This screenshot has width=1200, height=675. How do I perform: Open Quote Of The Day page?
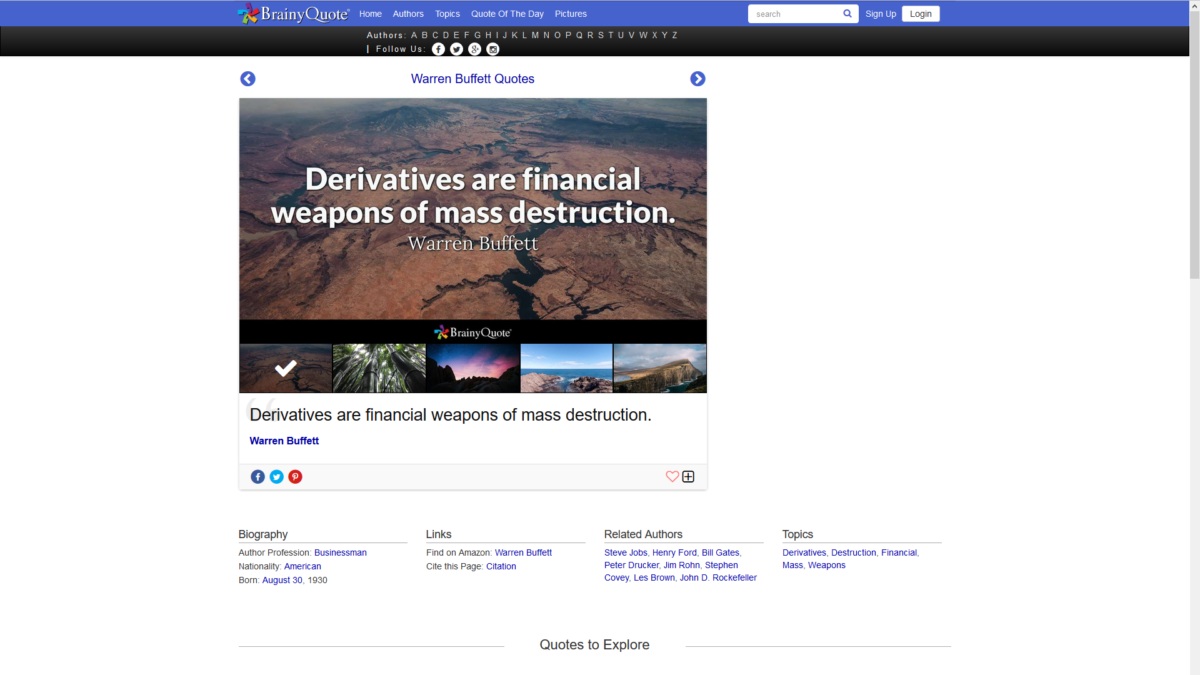508,14
